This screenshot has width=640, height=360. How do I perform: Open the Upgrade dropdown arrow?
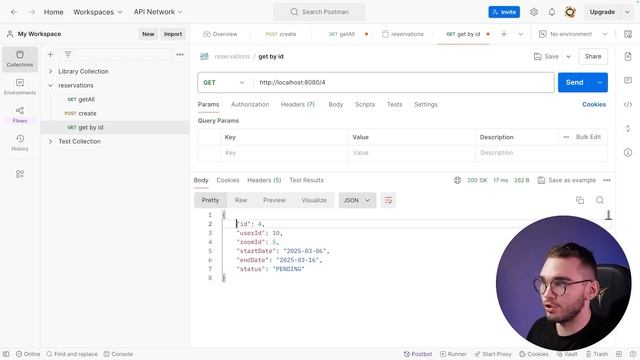627,12
